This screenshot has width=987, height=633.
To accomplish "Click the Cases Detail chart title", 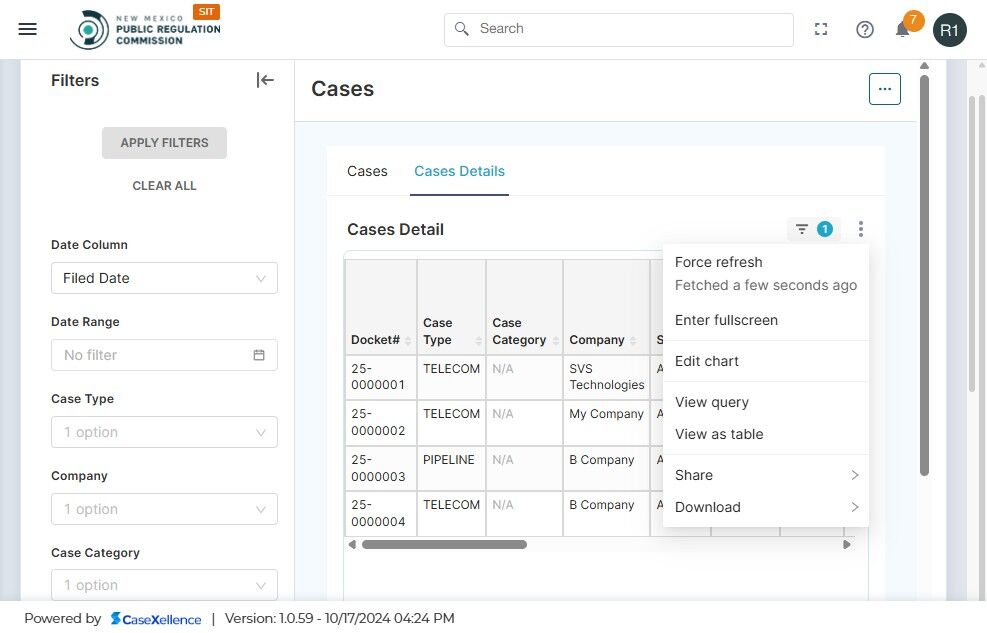I will tap(395, 230).
